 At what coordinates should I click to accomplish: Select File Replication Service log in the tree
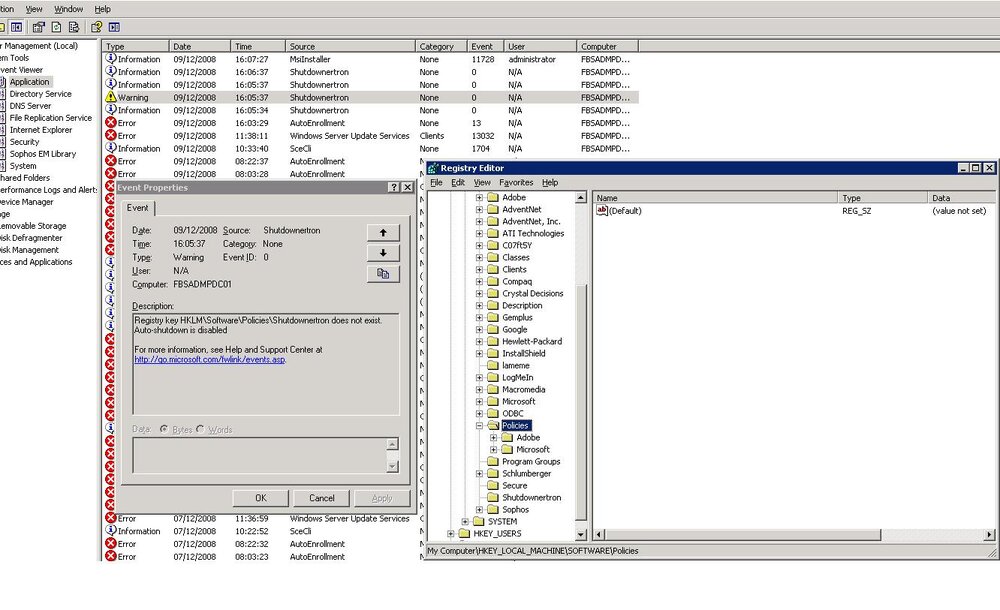tap(50, 118)
